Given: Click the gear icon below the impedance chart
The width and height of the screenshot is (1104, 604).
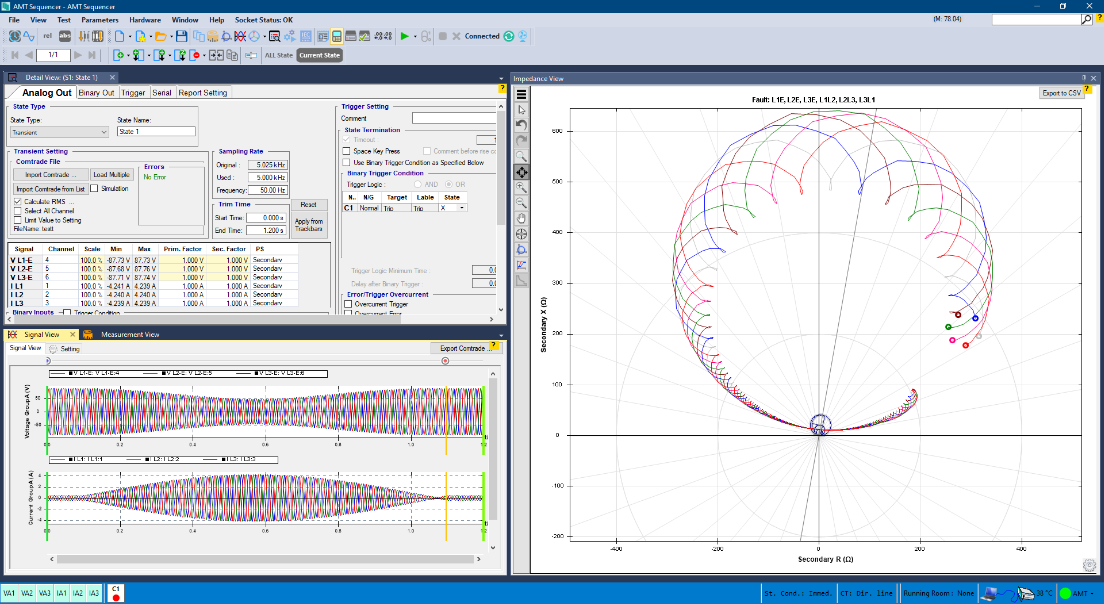Looking at the screenshot, I should point(1089,565).
